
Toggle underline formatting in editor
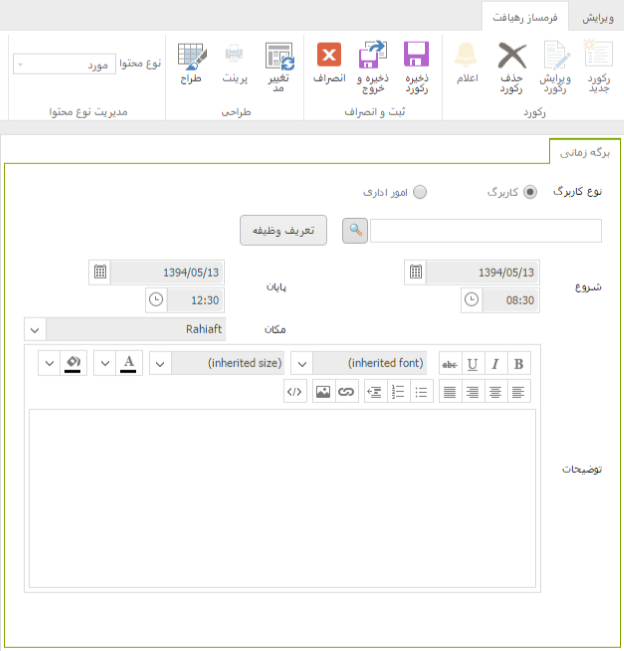(472, 364)
